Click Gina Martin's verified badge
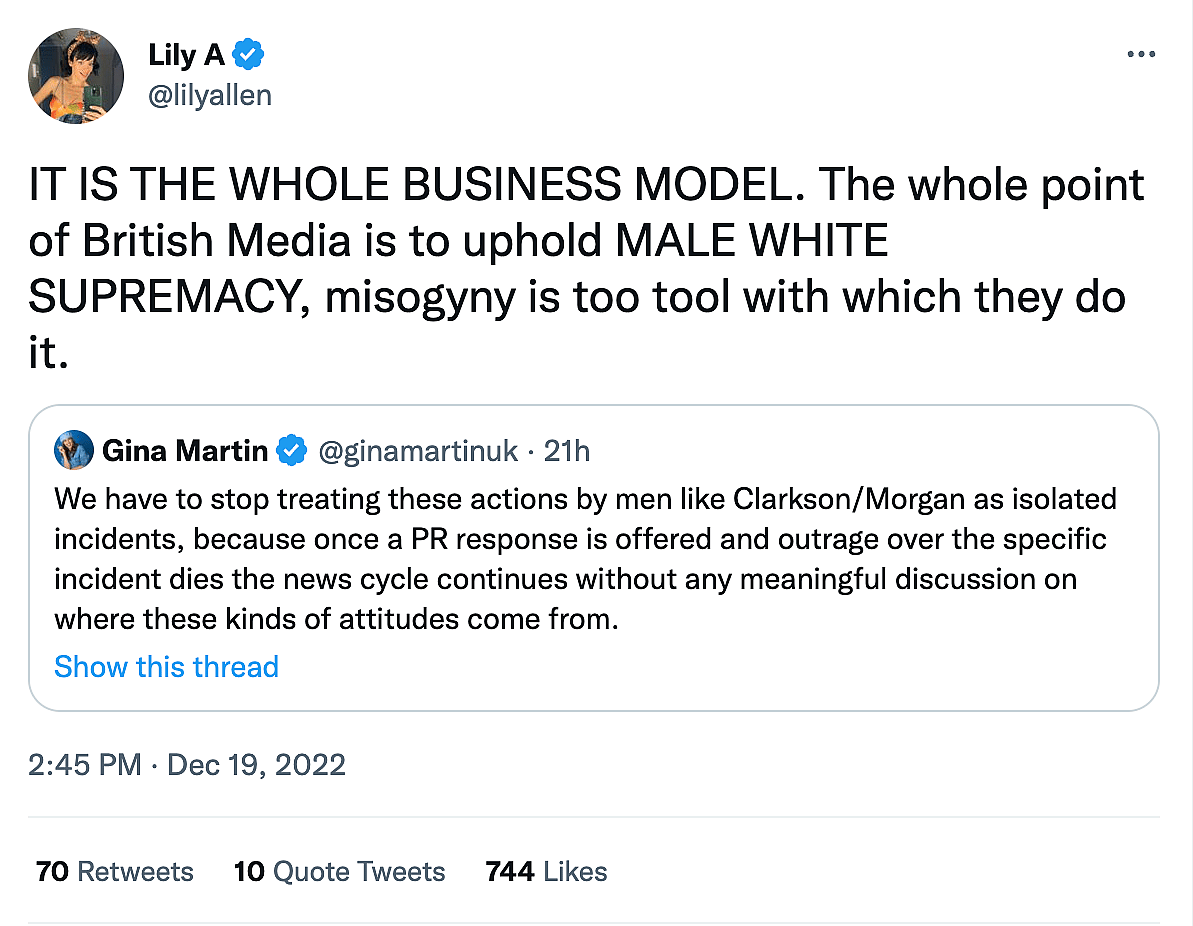Screen dimensions: 1193x926 click(292, 452)
